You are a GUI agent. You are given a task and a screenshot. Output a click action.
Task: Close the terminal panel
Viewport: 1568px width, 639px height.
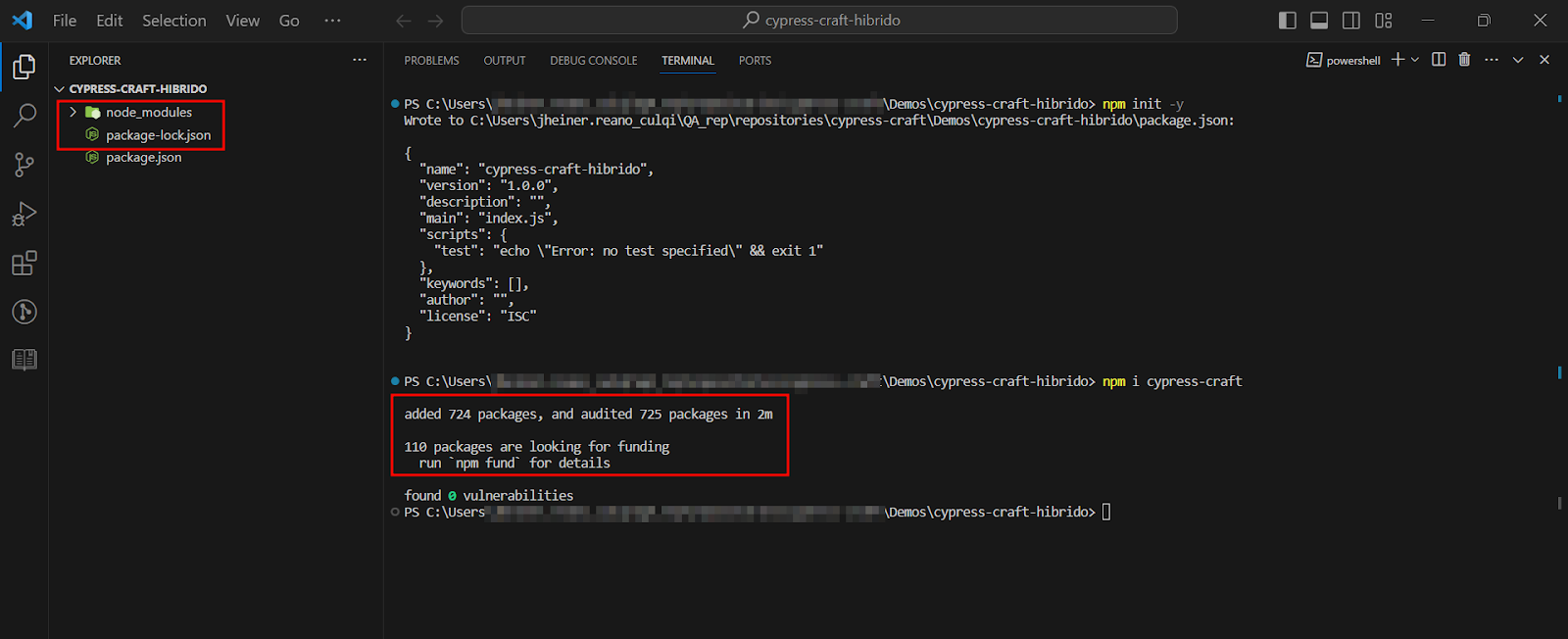click(1544, 60)
